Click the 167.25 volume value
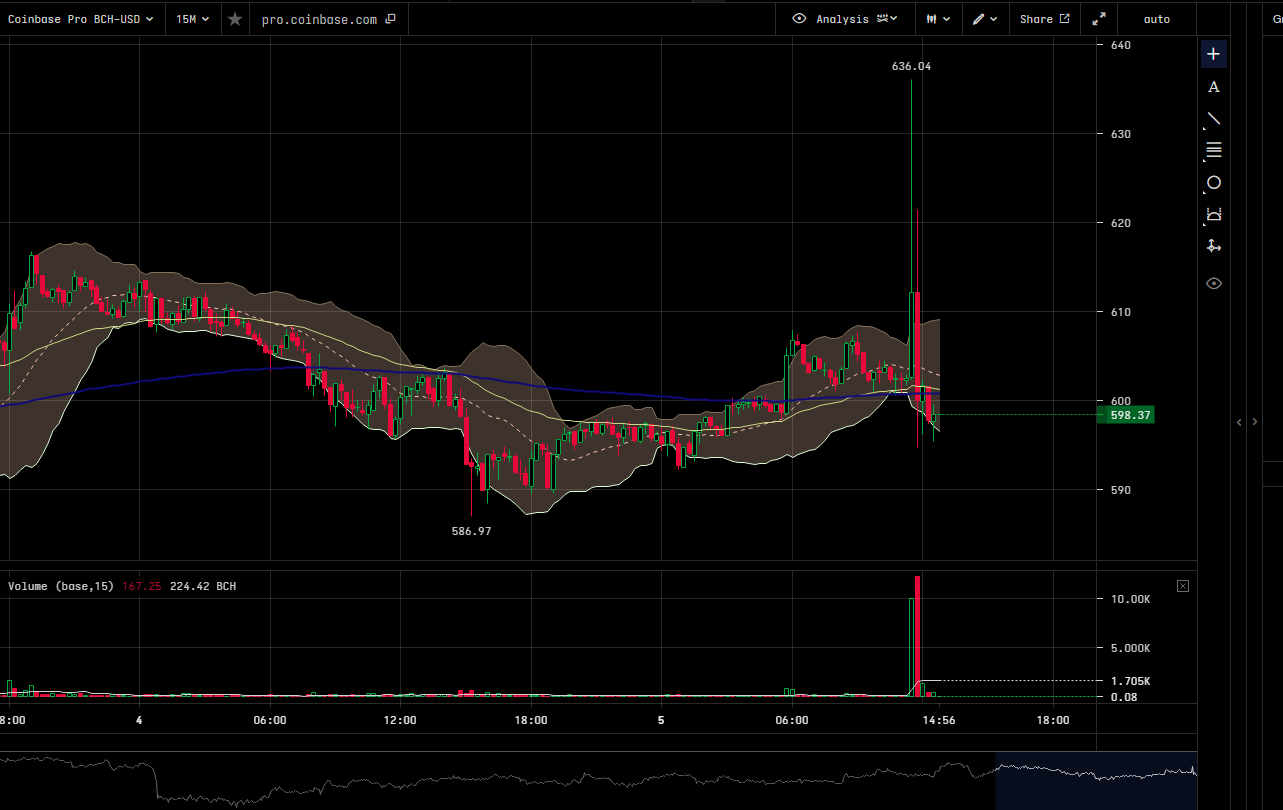 click(x=142, y=586)
